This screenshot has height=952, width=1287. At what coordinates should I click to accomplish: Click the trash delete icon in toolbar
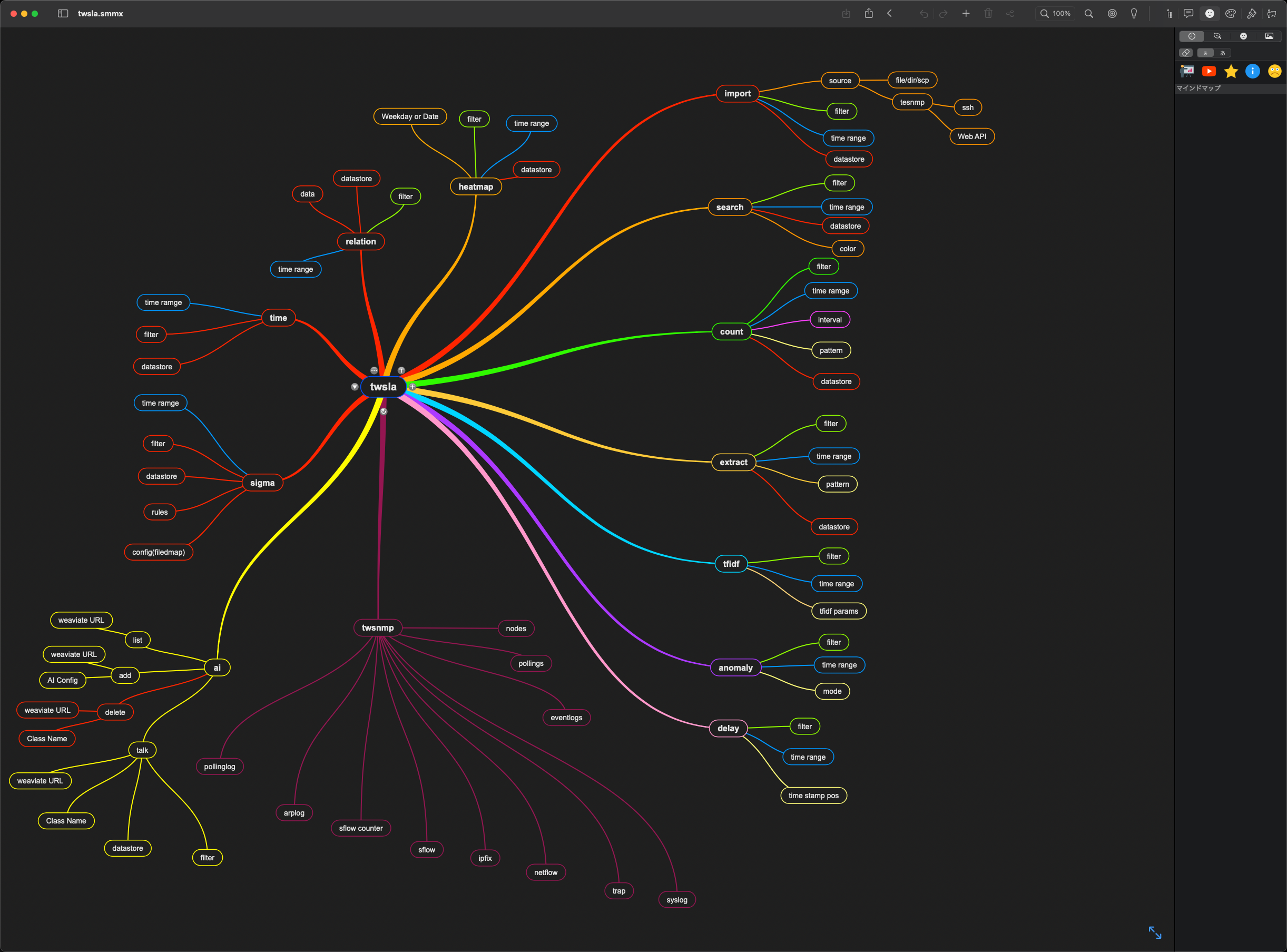(988, 13)
